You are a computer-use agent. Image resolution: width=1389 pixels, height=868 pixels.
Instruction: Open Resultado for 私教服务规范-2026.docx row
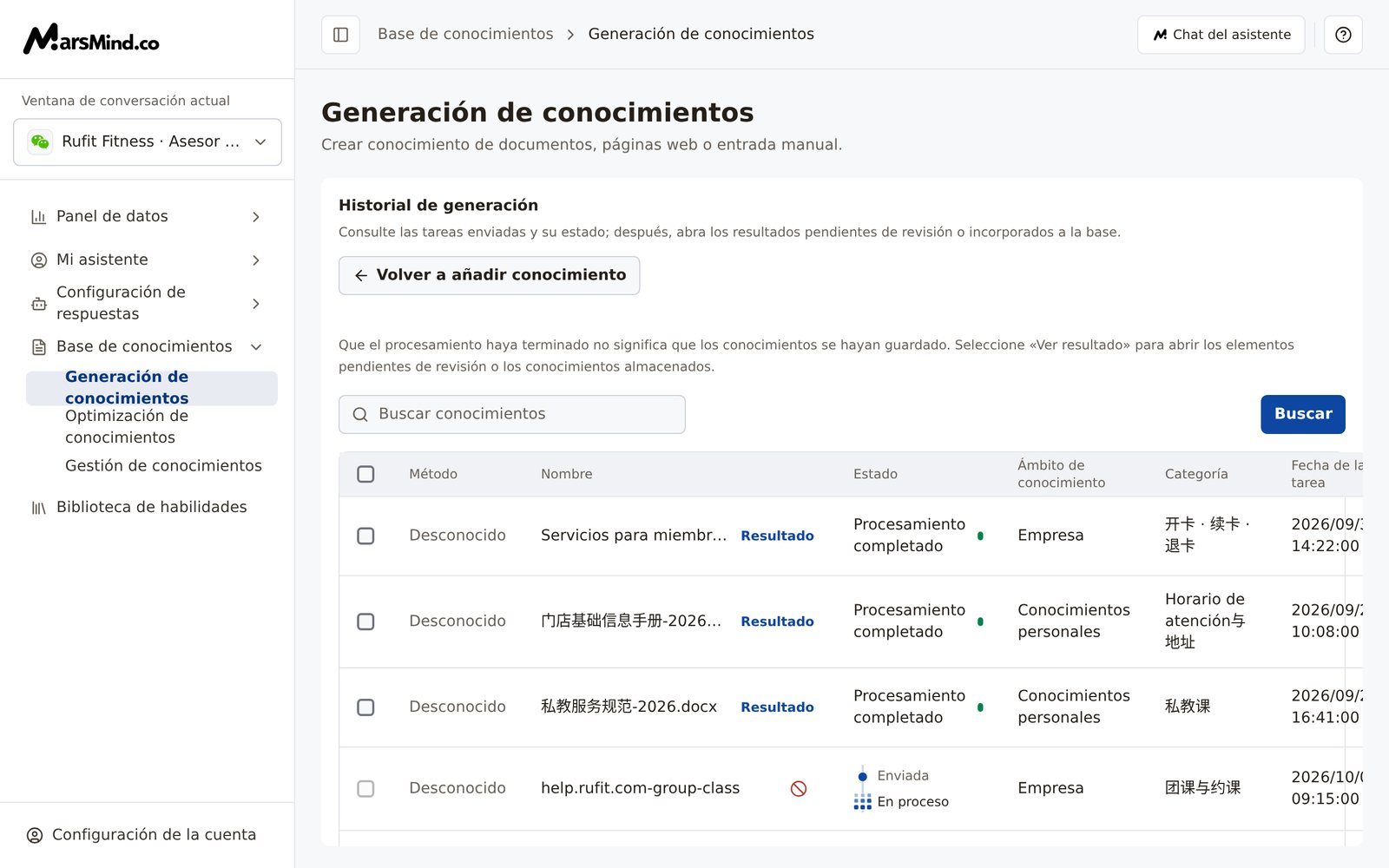pyautogui.click(x=777, y=707)
